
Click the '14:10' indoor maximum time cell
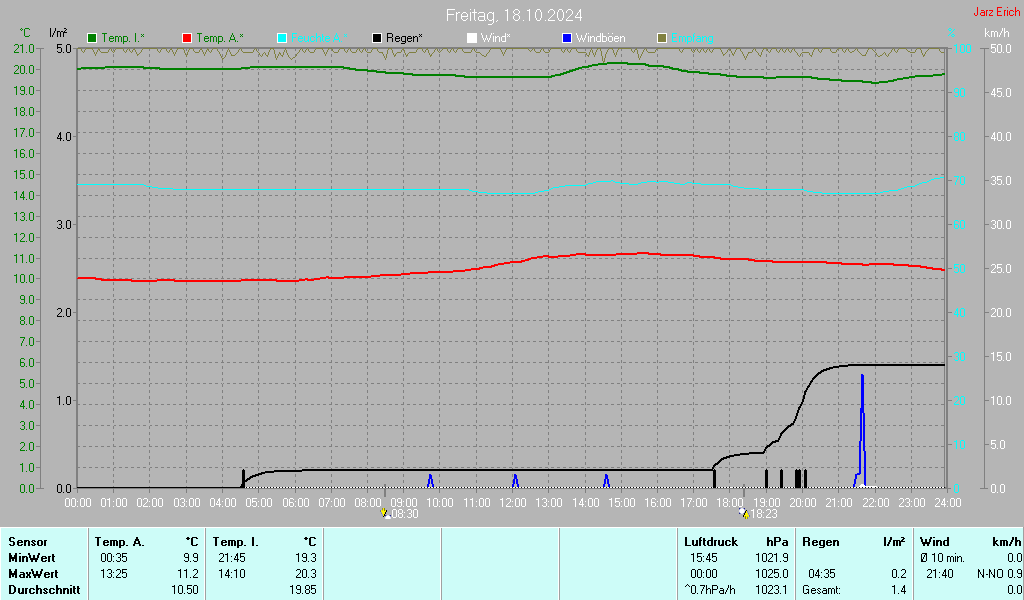tap(232, 574)
